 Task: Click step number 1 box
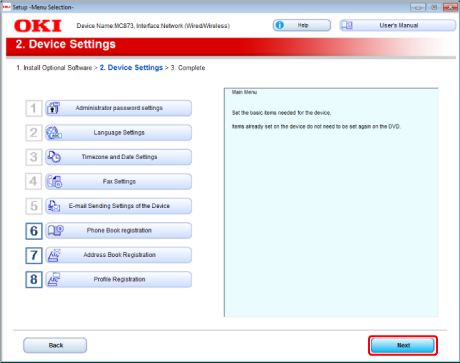(x=34, y=109)
